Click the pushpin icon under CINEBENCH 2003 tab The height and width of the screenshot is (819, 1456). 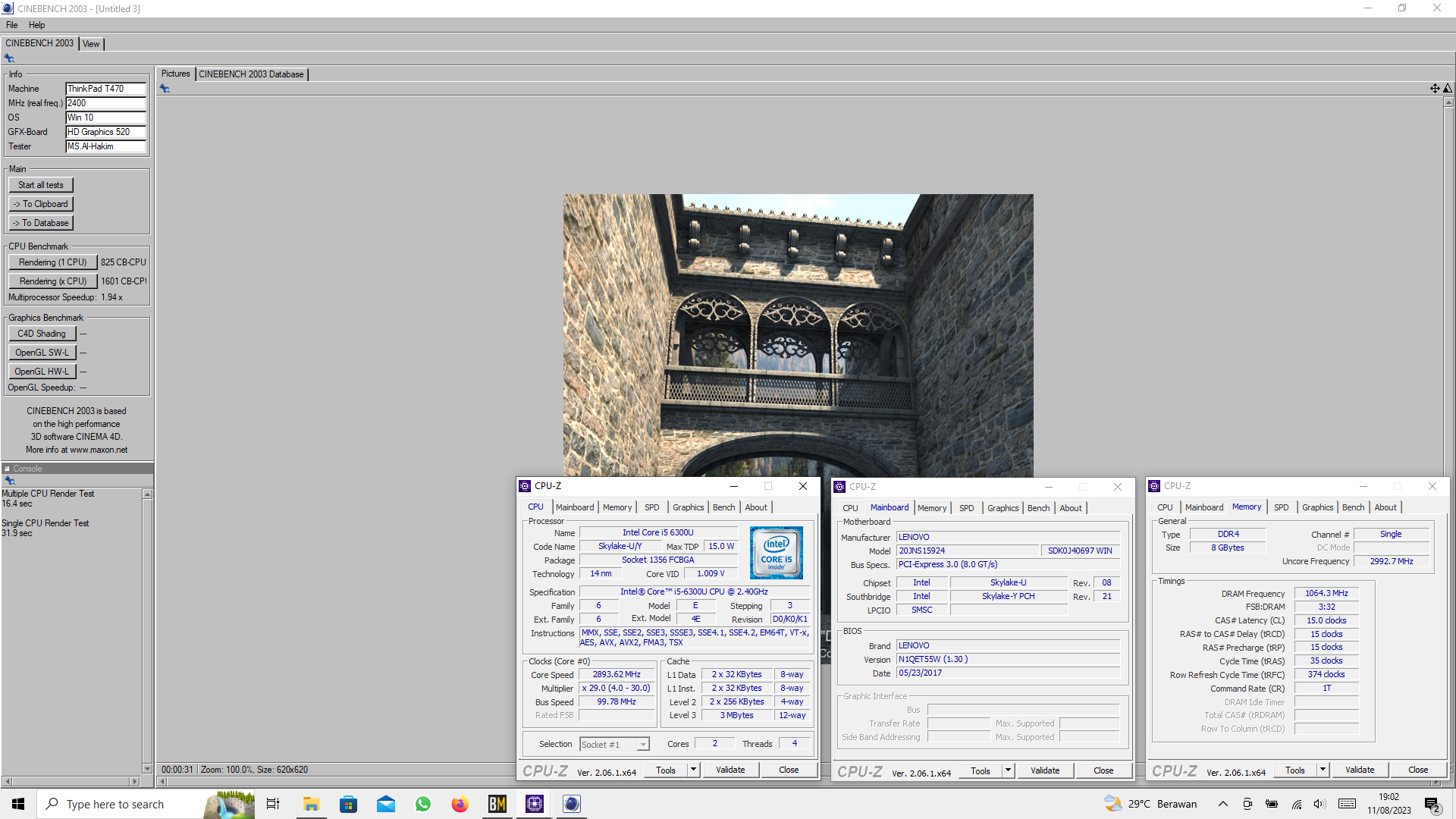[9, 58]
